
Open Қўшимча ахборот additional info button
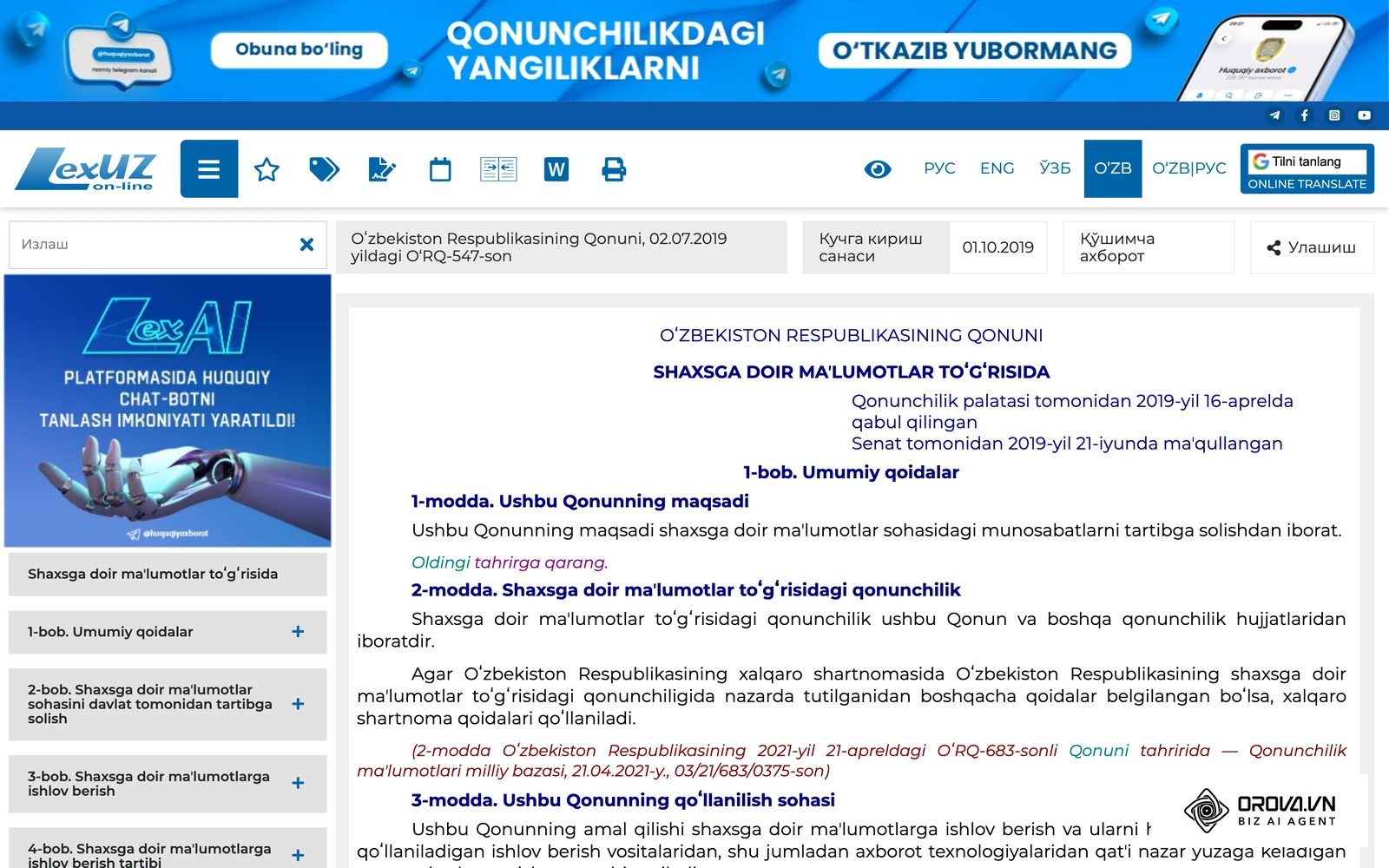(x=1148, y=247)
